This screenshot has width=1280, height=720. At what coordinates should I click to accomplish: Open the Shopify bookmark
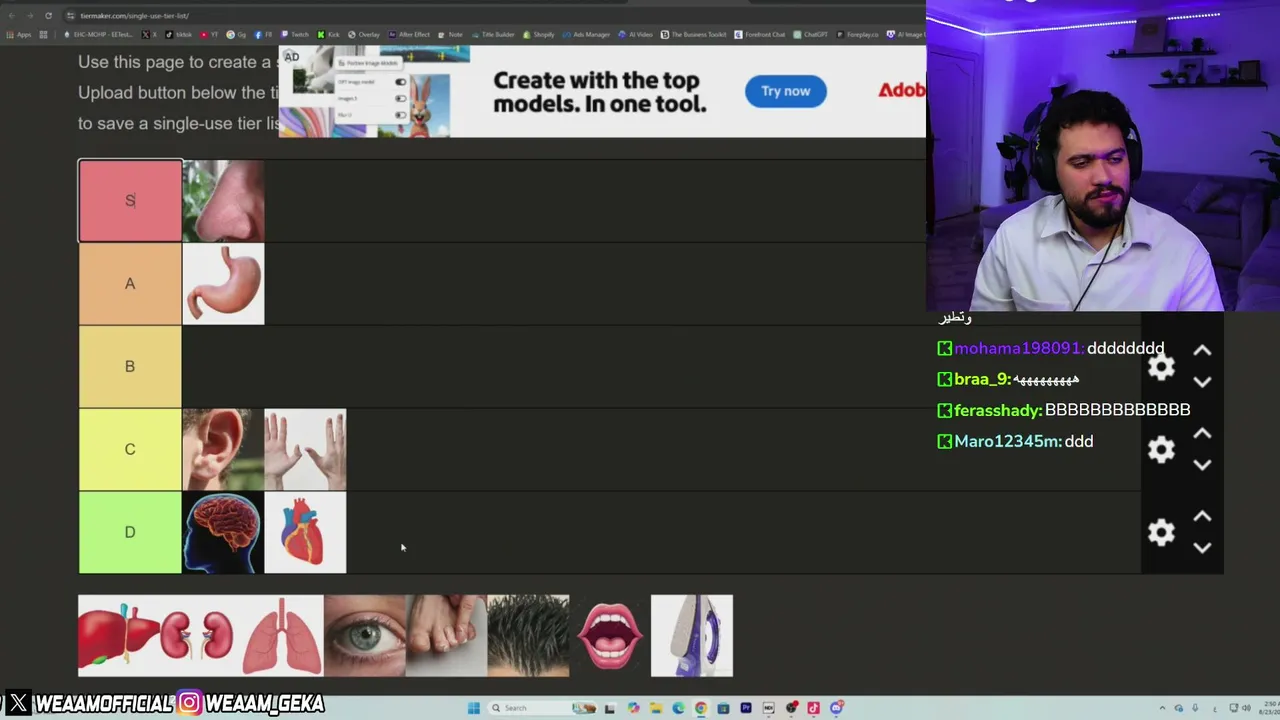[x=538, y=35]
